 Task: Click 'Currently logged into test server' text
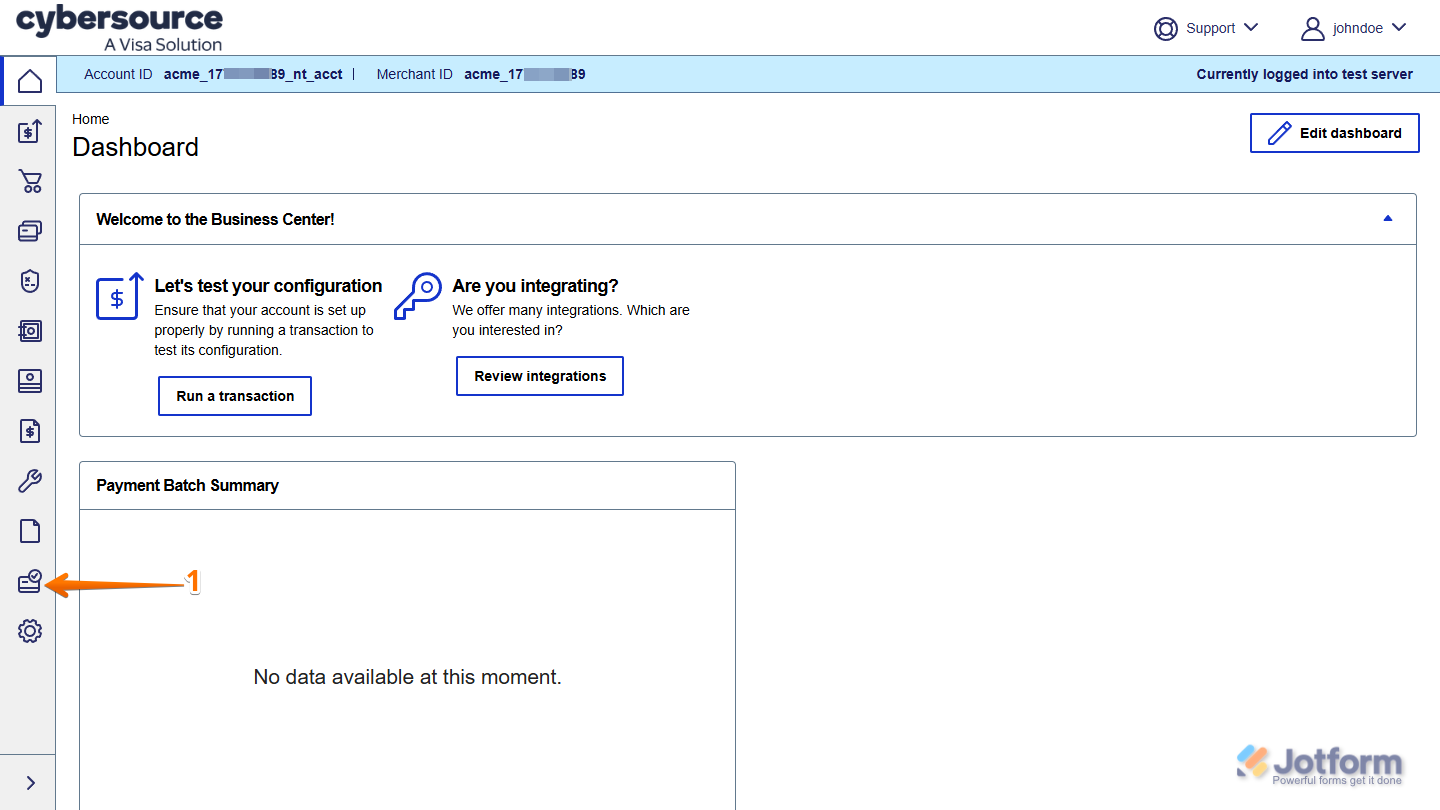1305,74
